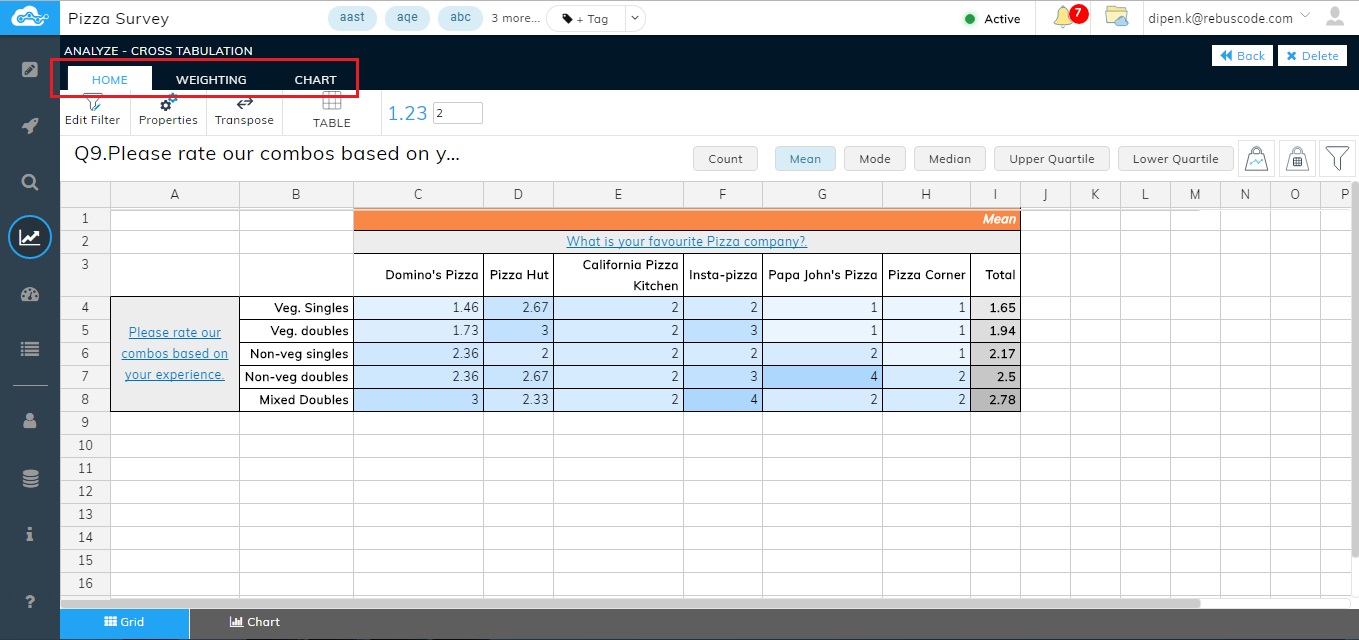Viewport: 1359px width, 640px height.
Task: Toggle Upper Quartile statistic
Action: point(1051,158)
